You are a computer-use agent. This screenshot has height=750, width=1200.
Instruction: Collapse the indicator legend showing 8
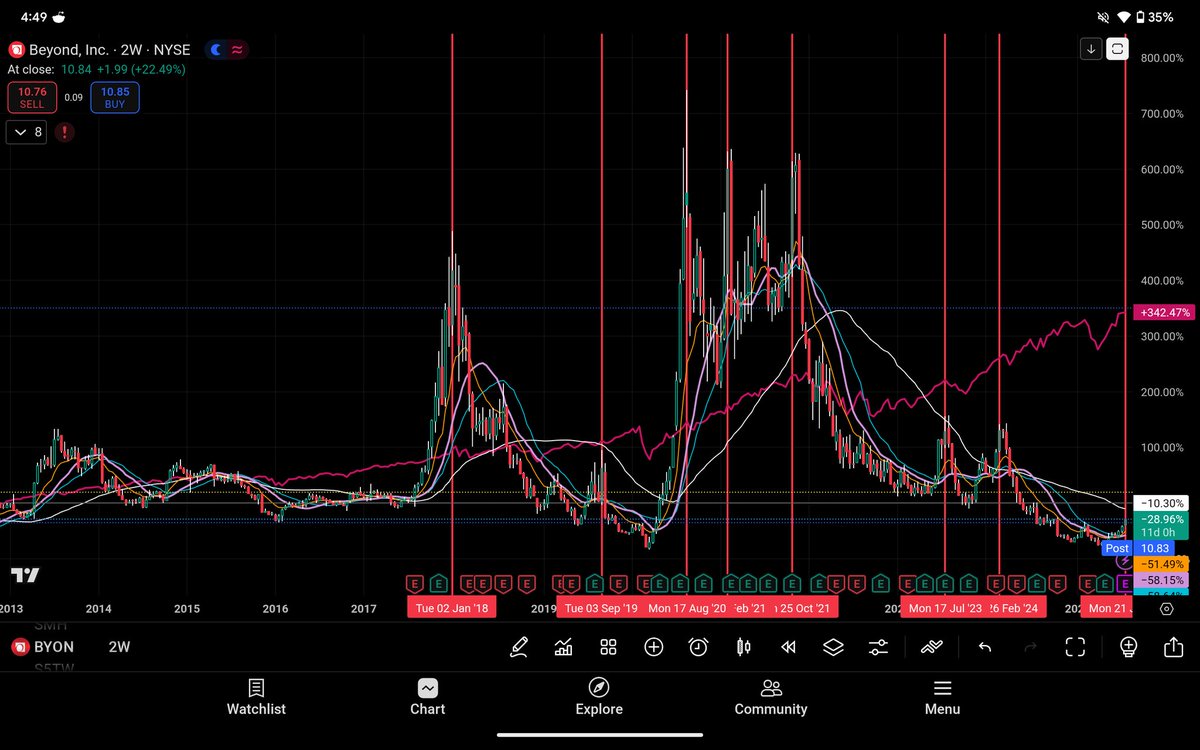click(x=27, y=132)
